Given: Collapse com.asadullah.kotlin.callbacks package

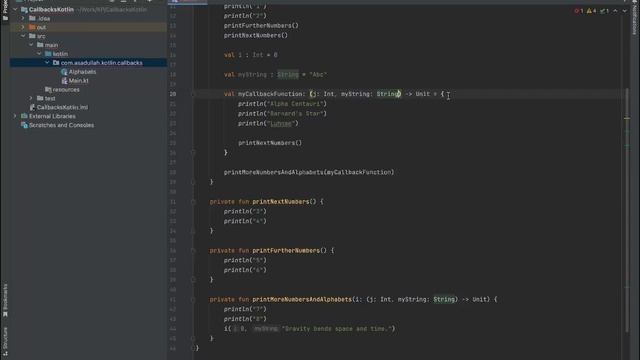Looking at the screenshot, I should click(47, 63).
